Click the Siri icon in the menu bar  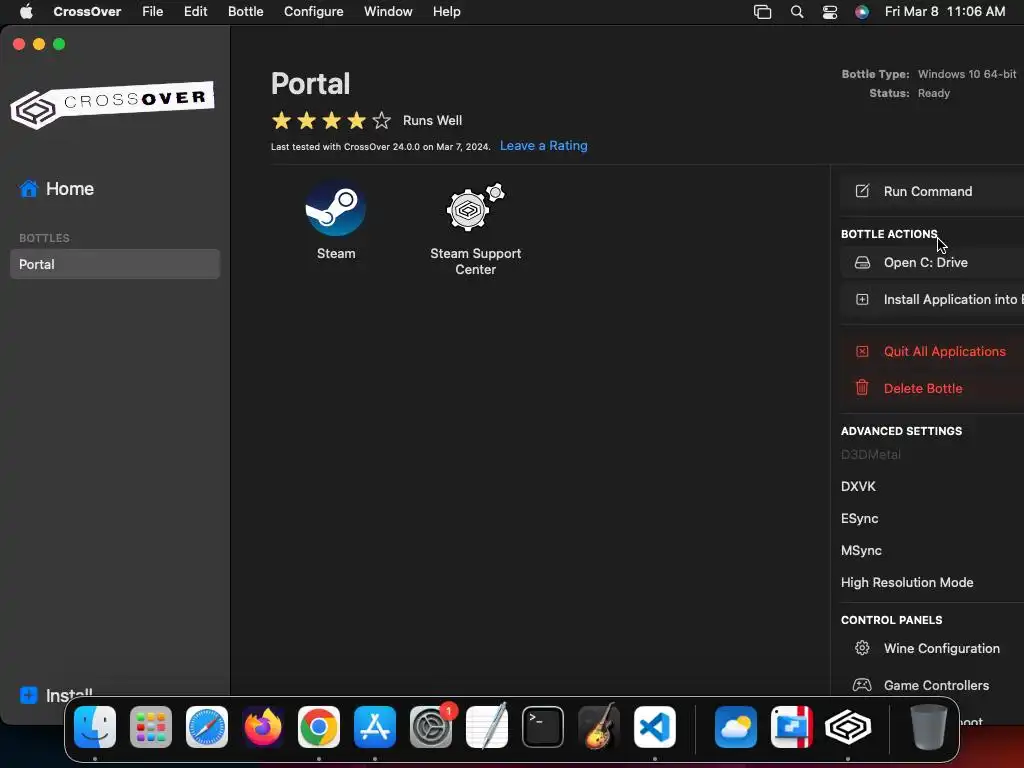point(862,12)
